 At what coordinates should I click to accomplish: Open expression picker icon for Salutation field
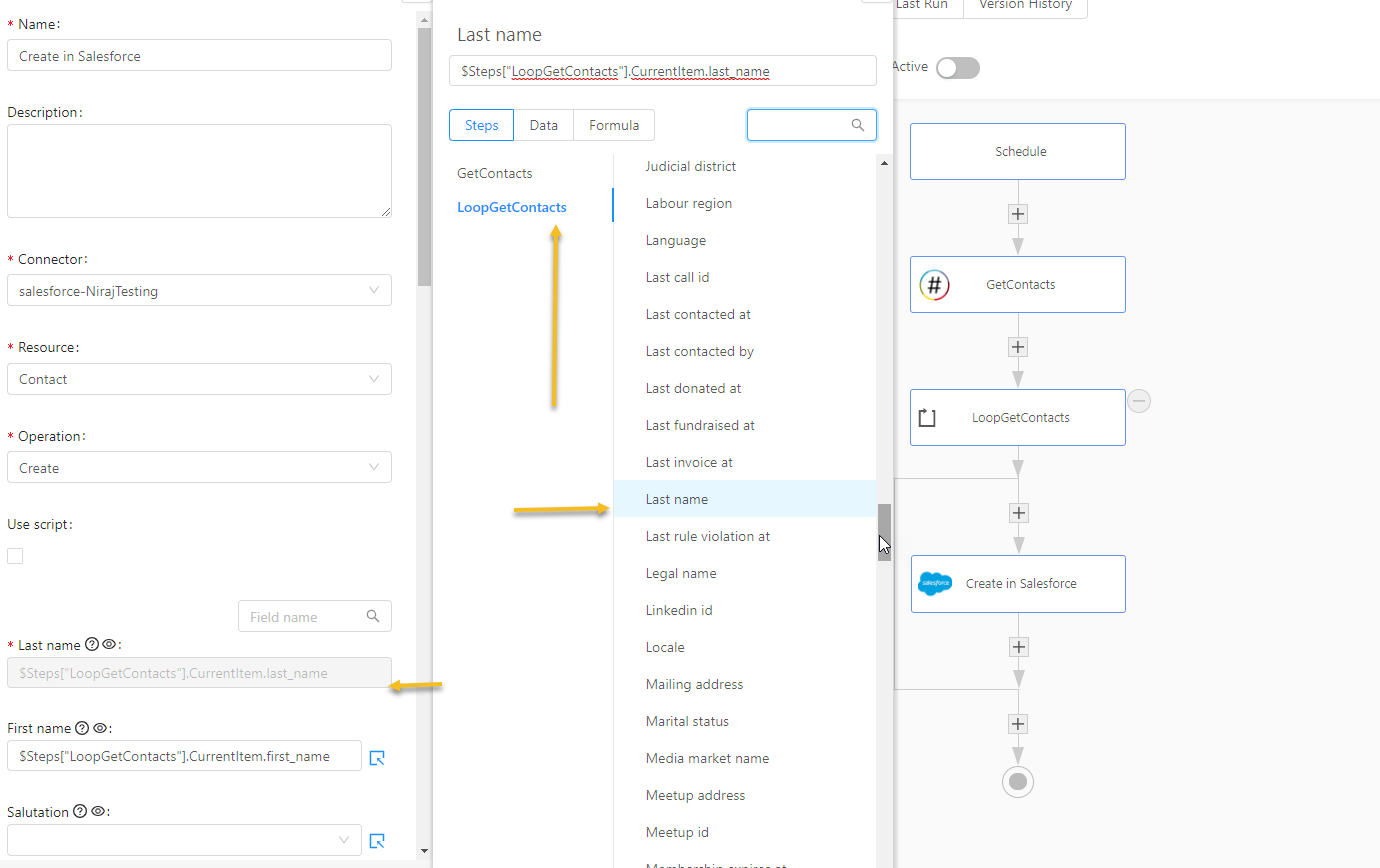[x=377, y=841]
